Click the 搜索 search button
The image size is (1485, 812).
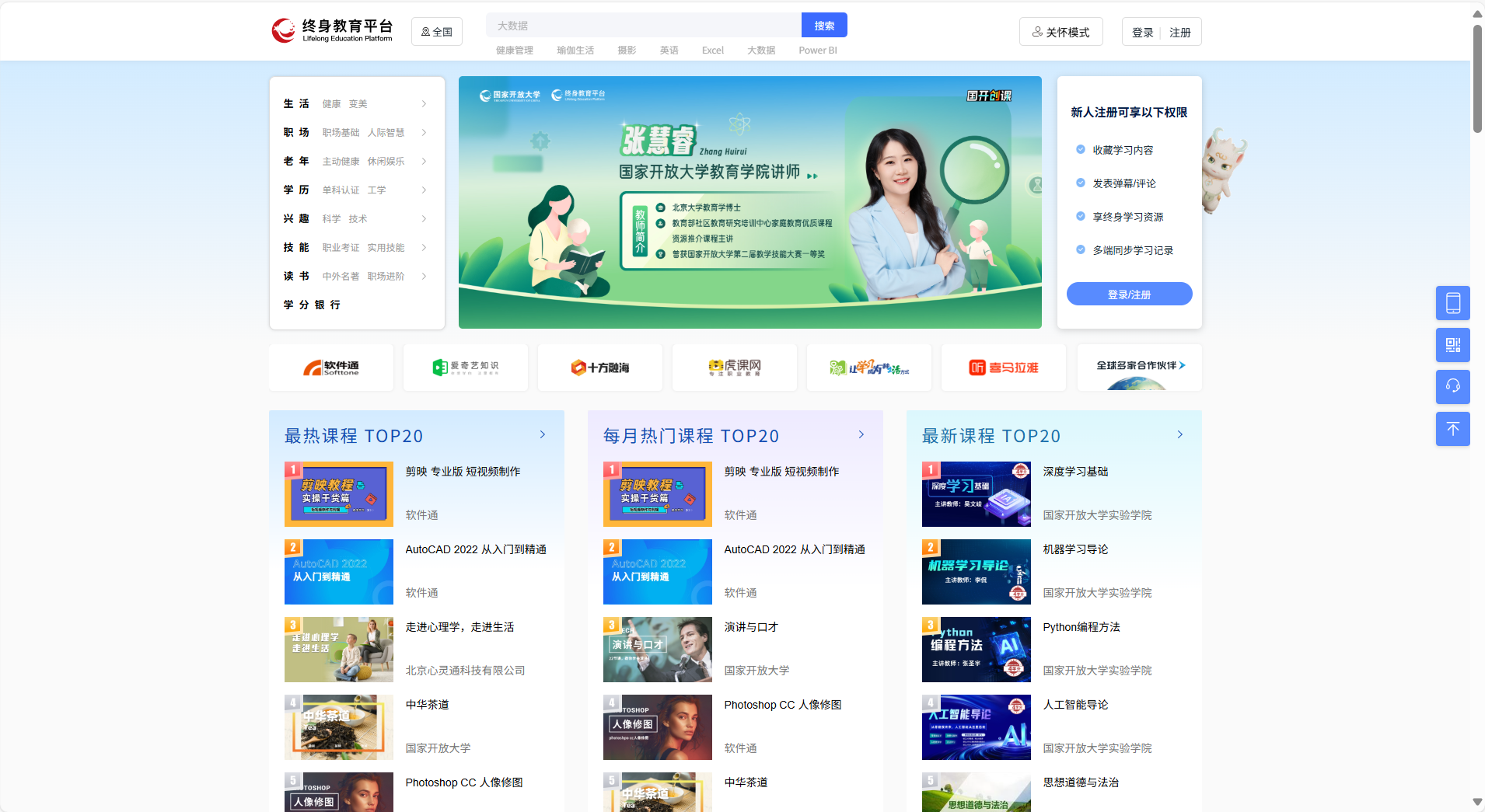coord(824,26)
